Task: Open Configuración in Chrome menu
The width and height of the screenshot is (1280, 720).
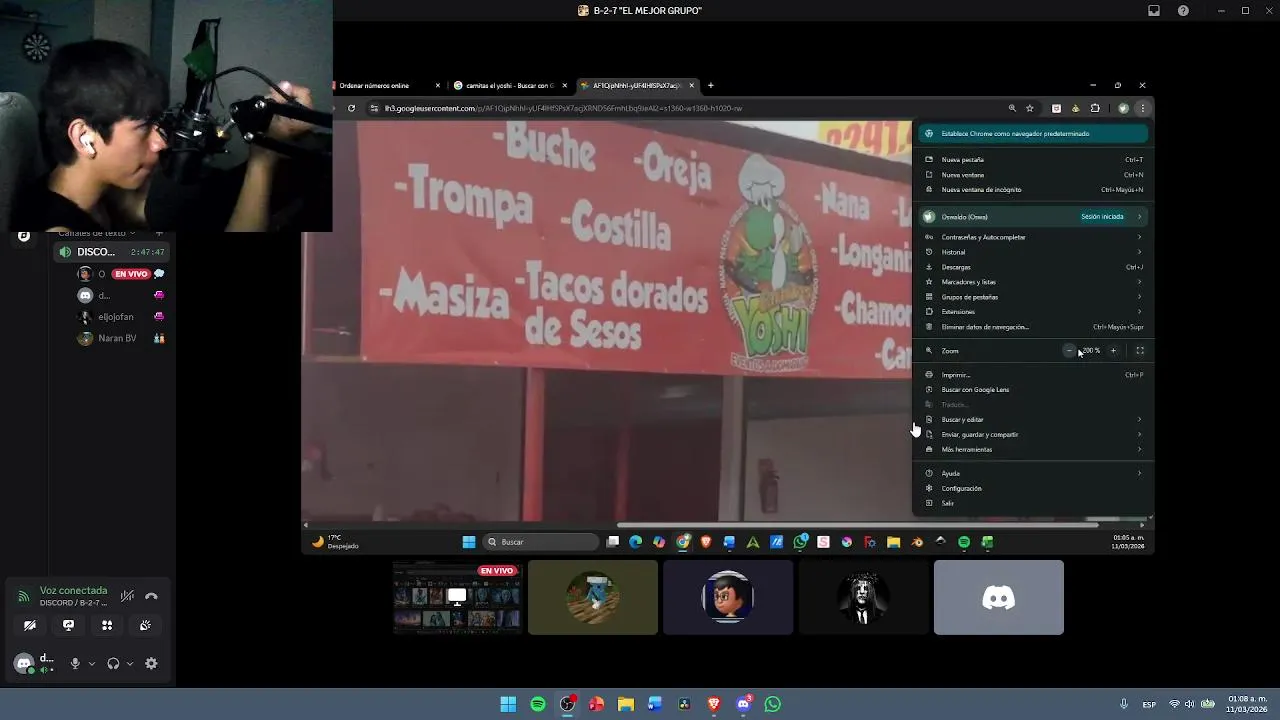Action: point(1034,489)
